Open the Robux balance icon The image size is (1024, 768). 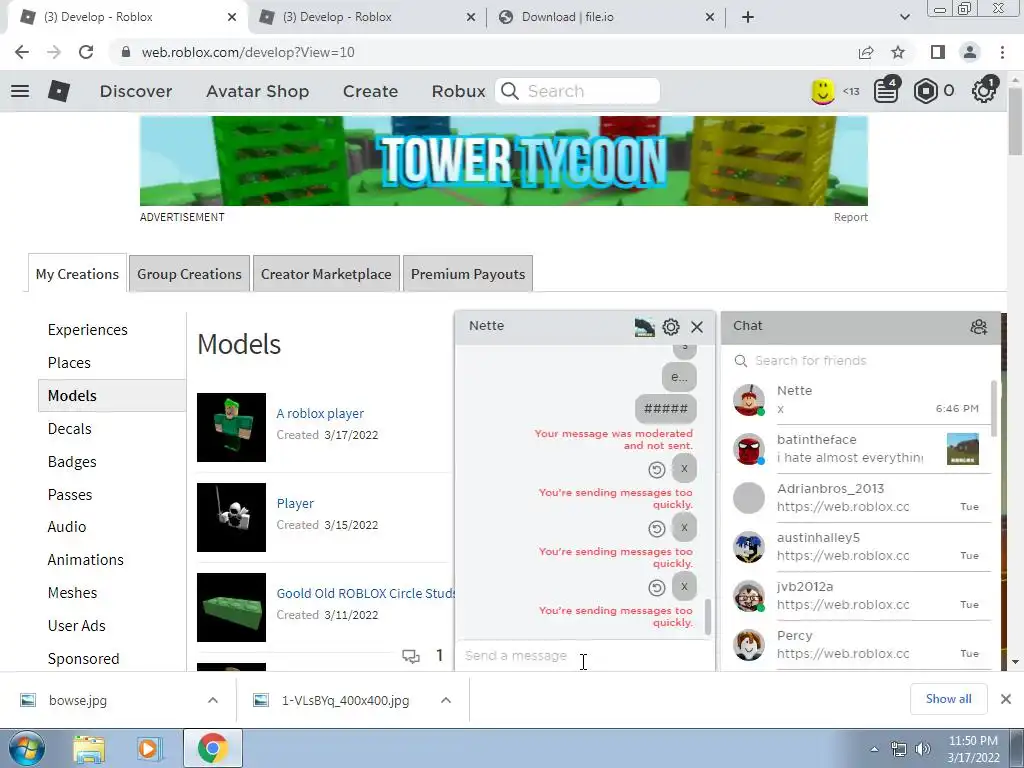(925, 91)
